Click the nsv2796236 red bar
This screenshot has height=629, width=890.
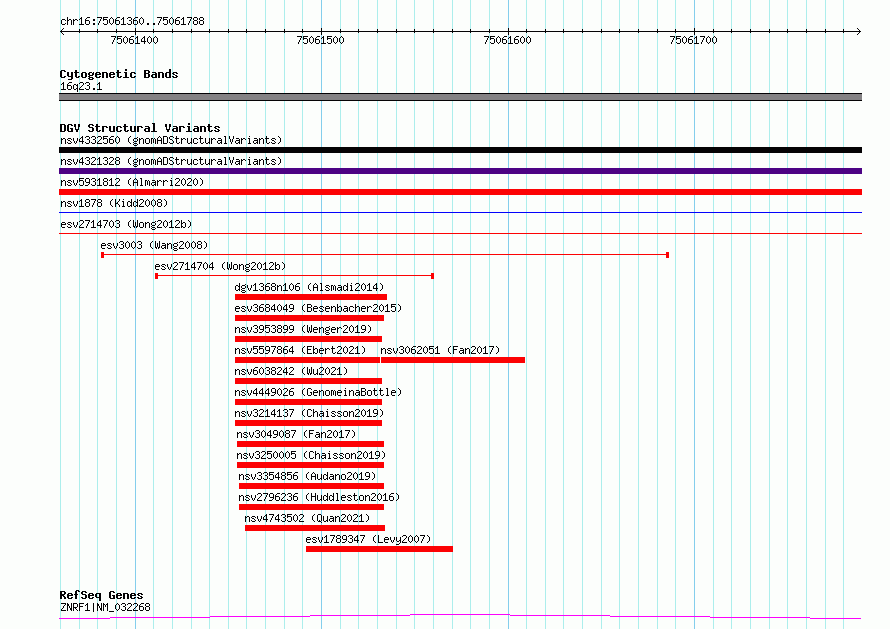312,507
